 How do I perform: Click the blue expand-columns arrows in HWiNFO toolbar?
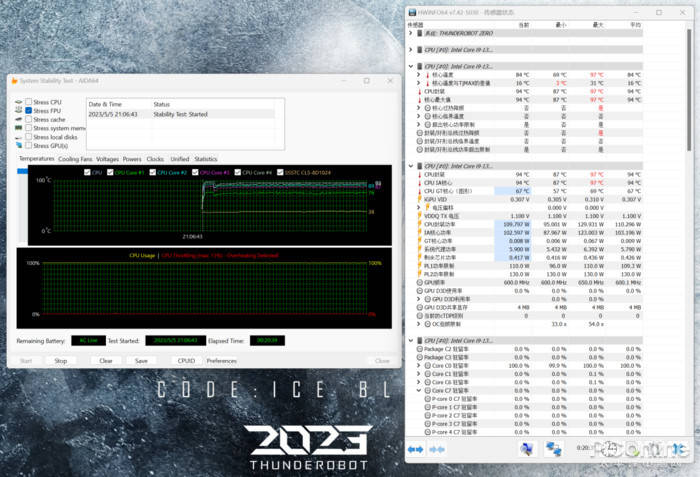click(x=412, y=449)
